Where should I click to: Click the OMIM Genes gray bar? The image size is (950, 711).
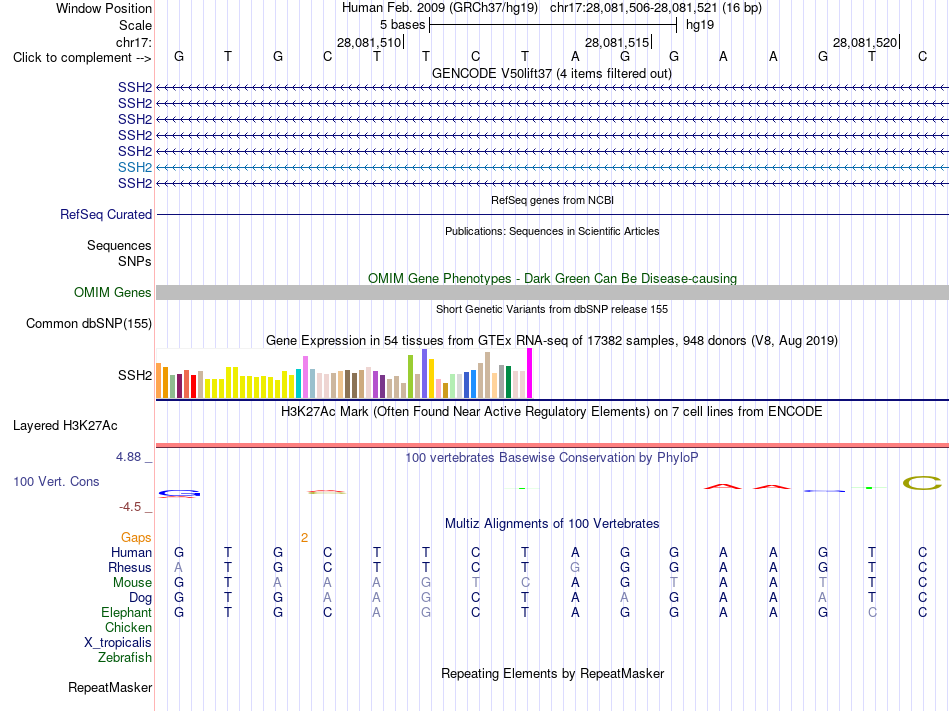(552, 293)
